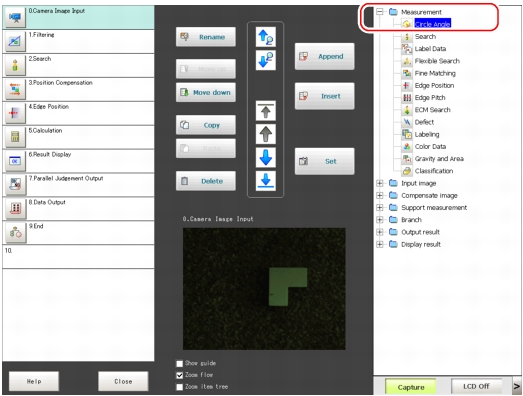Expand the Support measurement folder
The image size is (523, 396).
pos(380,208)
